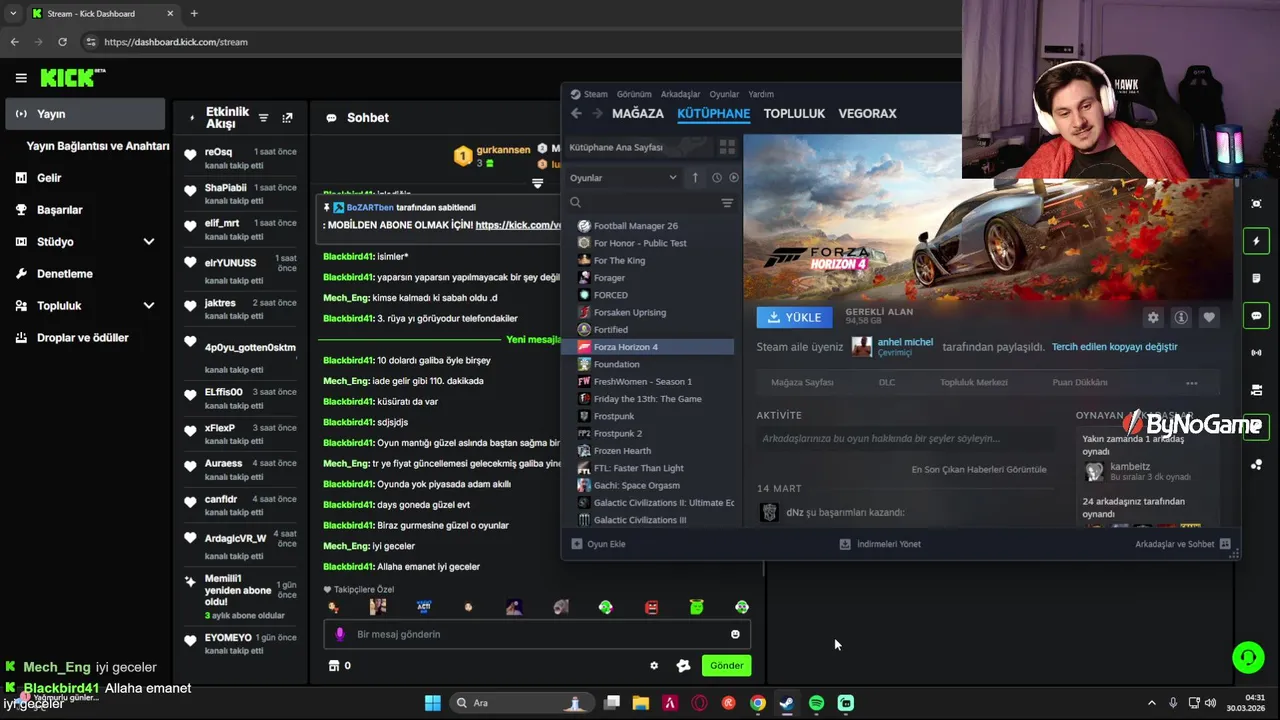Click the chat icon in Kick right sidebar
This screenshot has height=720, width=1280.
point(1257,316)
